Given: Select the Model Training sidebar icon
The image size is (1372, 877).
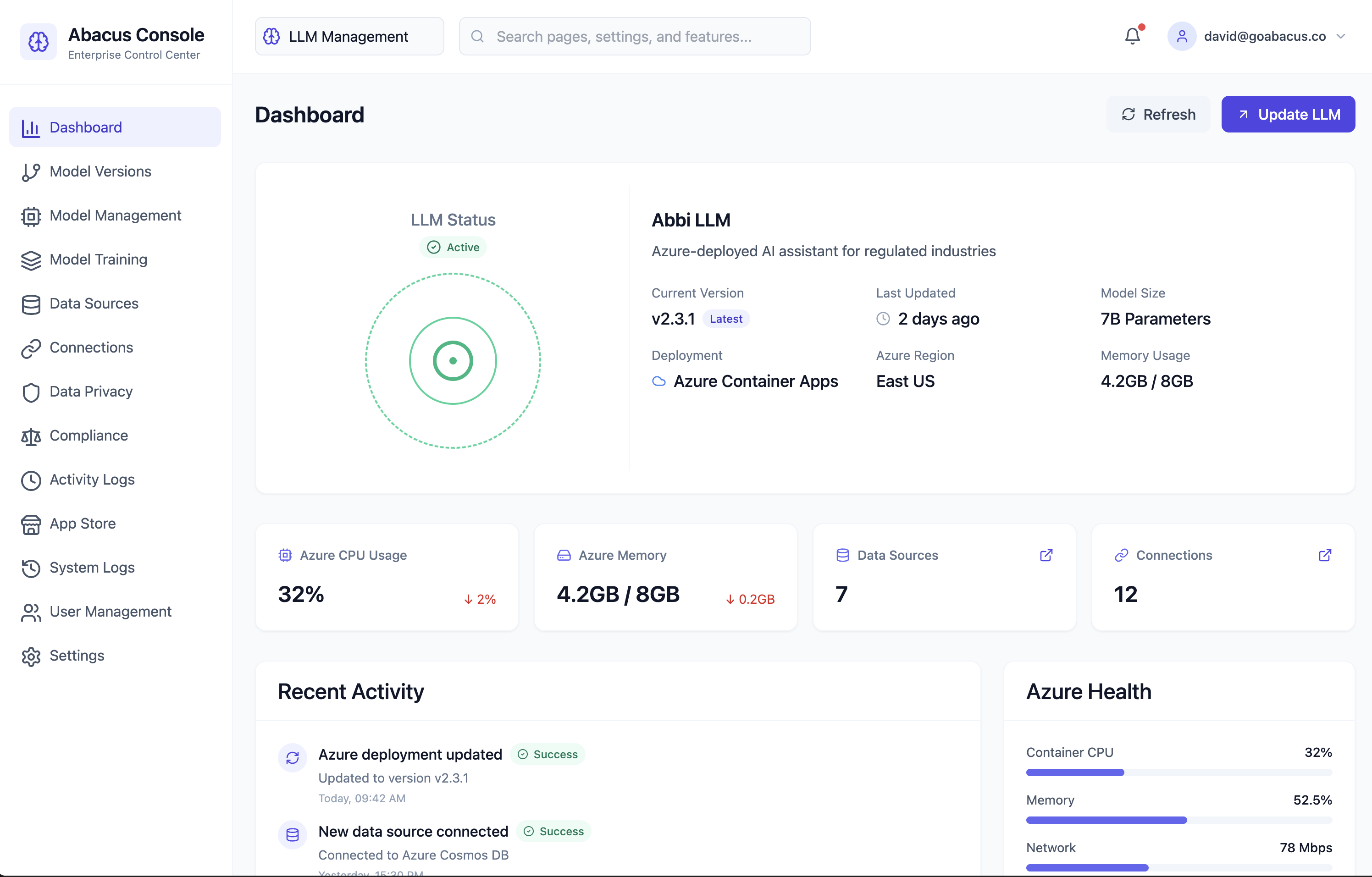Looking at the screenshot, I should click(31, 260).
